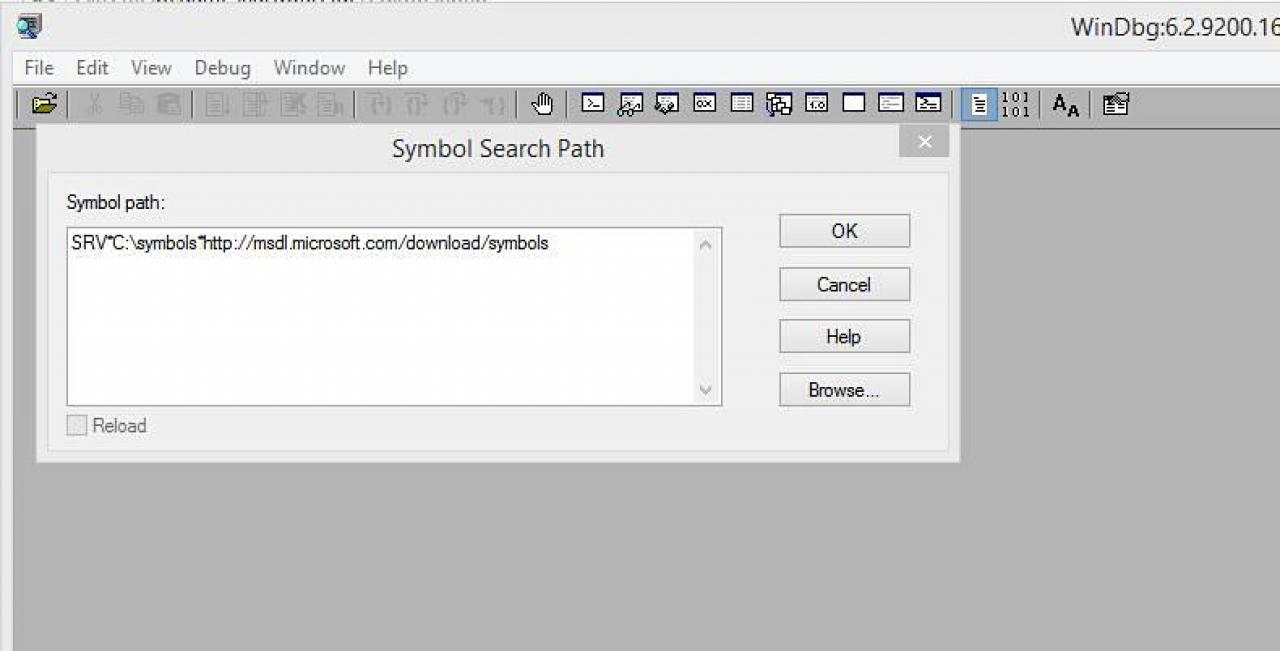Screen dimensions: 1280x651
Task: Open the Command window toolbar icon
Action: pos(593,103)
